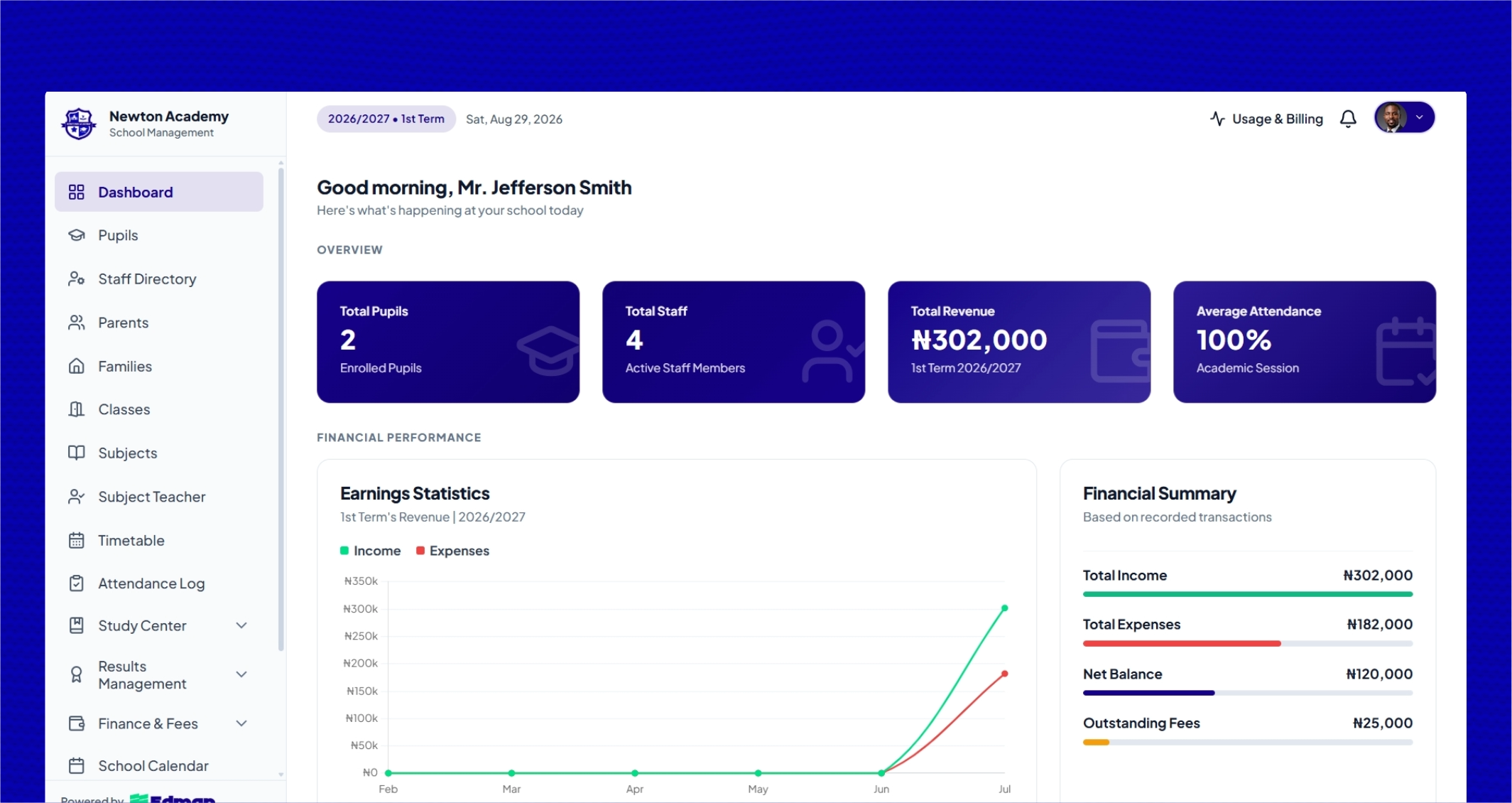Expand the Study Center submenu chevron
The height and width of the screenshot is (803, 1512).
pyautogui.click(x=241, y=625)
